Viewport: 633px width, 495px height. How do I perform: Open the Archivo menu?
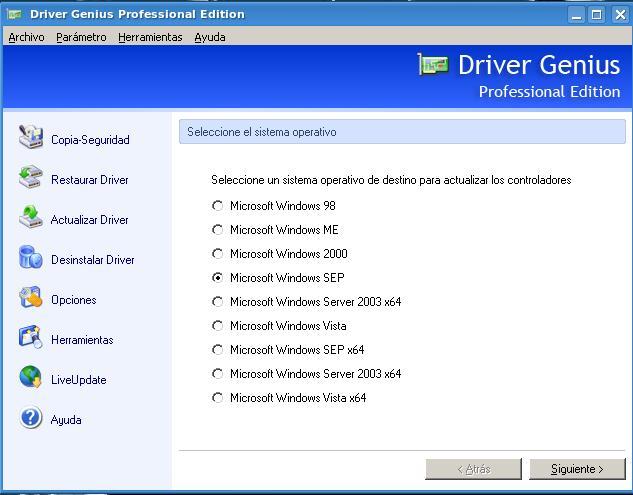point(26,37)
